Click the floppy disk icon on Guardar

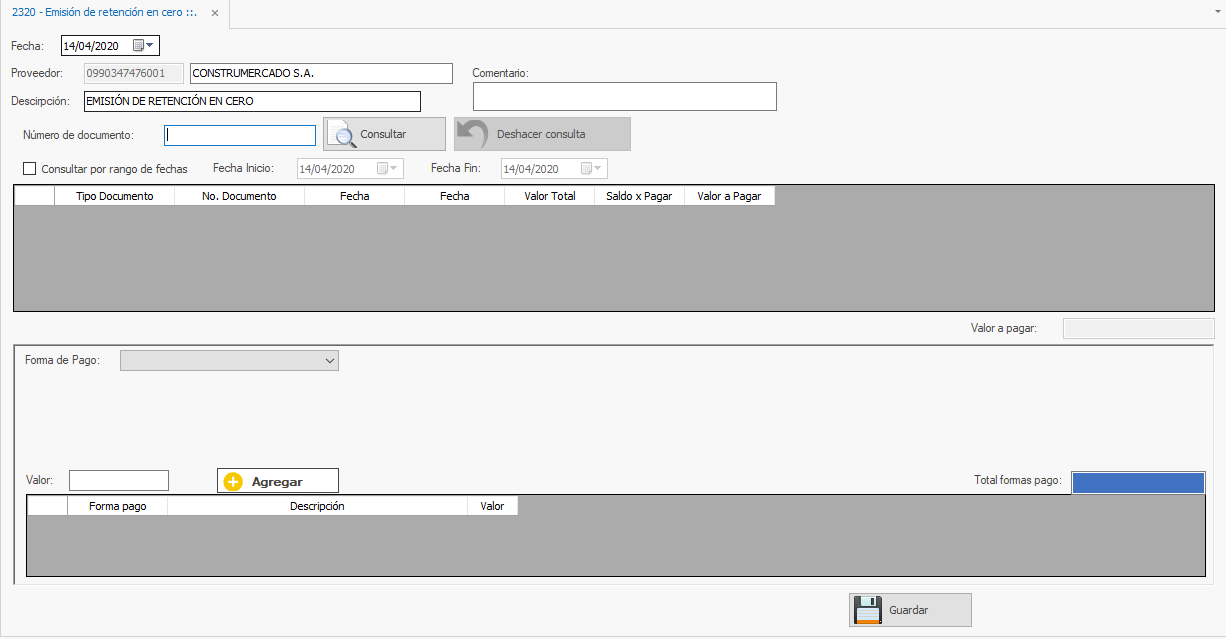click(x=867, y=610)
